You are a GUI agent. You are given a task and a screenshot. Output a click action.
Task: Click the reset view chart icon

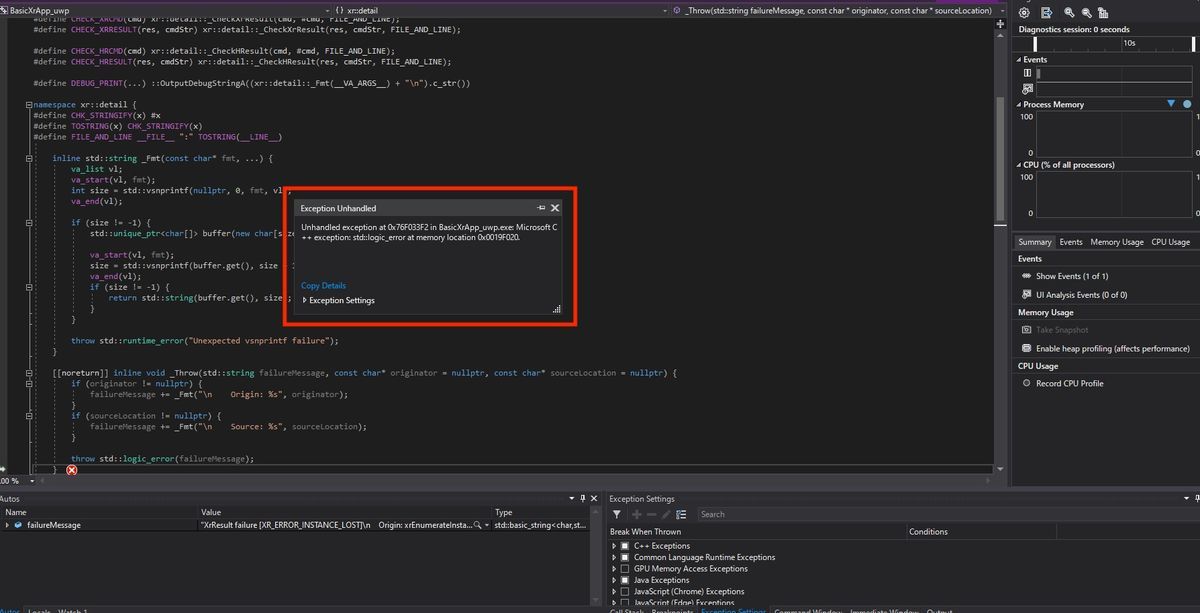tap(1102, 13)
